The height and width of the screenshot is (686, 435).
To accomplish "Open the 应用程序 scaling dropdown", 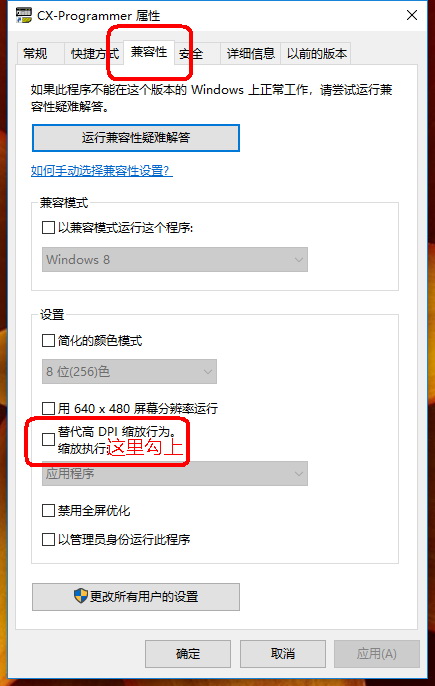I will (x=175, y=473).
